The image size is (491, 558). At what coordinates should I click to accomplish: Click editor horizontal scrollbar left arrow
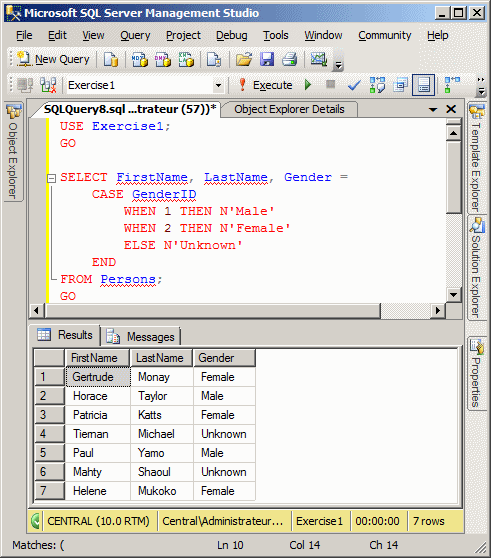[x=36, y=311]
